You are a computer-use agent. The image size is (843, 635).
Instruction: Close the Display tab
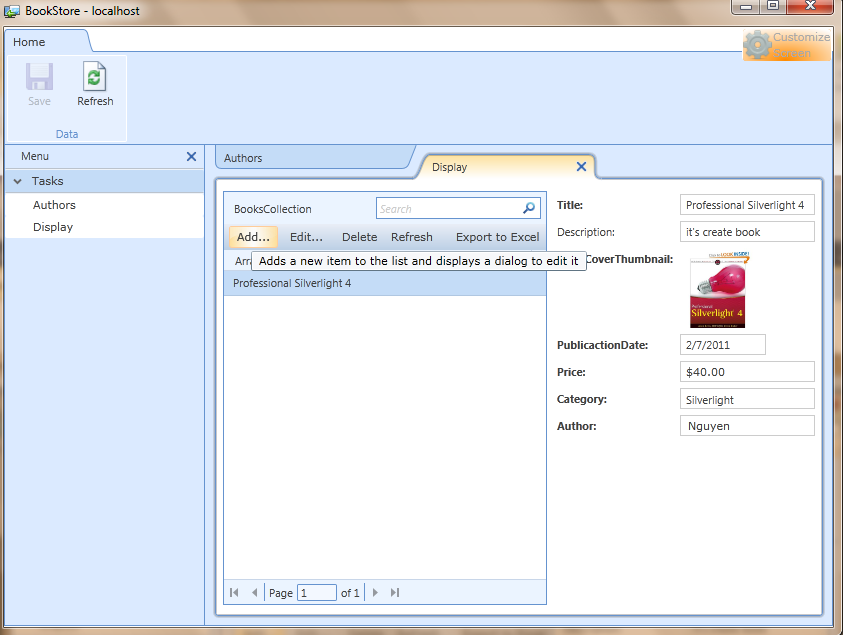[x=582, y=167]
